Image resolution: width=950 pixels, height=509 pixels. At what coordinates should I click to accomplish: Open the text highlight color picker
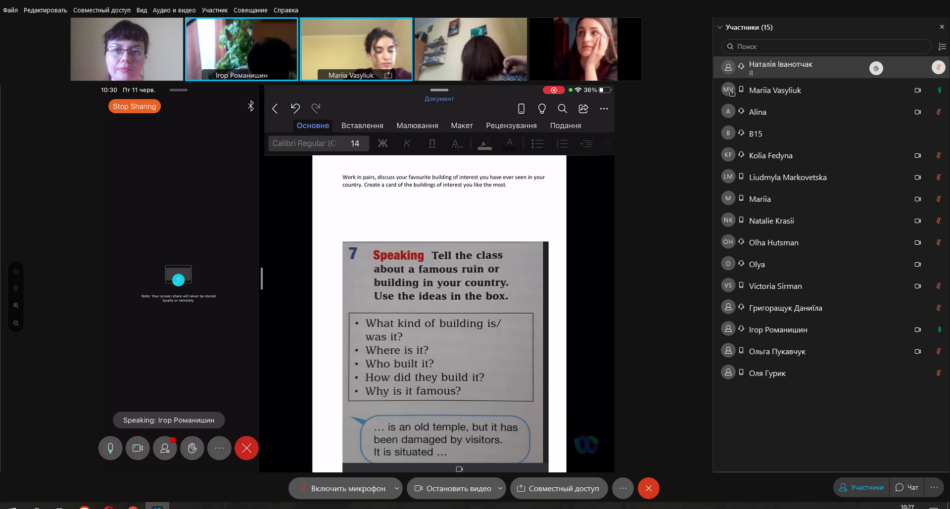(485, 144)
